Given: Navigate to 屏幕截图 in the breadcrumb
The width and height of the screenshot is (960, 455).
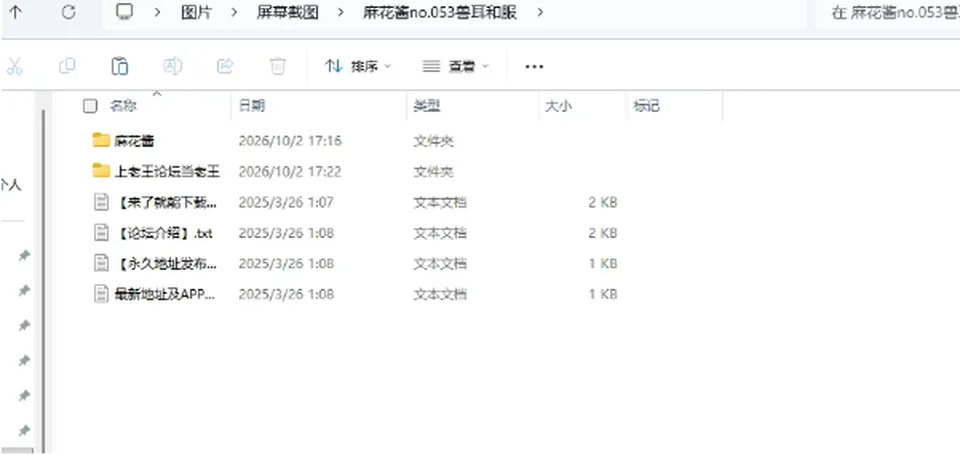Looking at the screenshot, I should pos(287,12).
